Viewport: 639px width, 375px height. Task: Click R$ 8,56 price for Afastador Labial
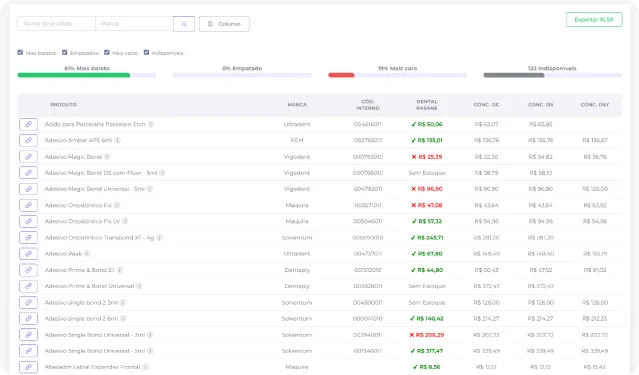tap(427, 367)
